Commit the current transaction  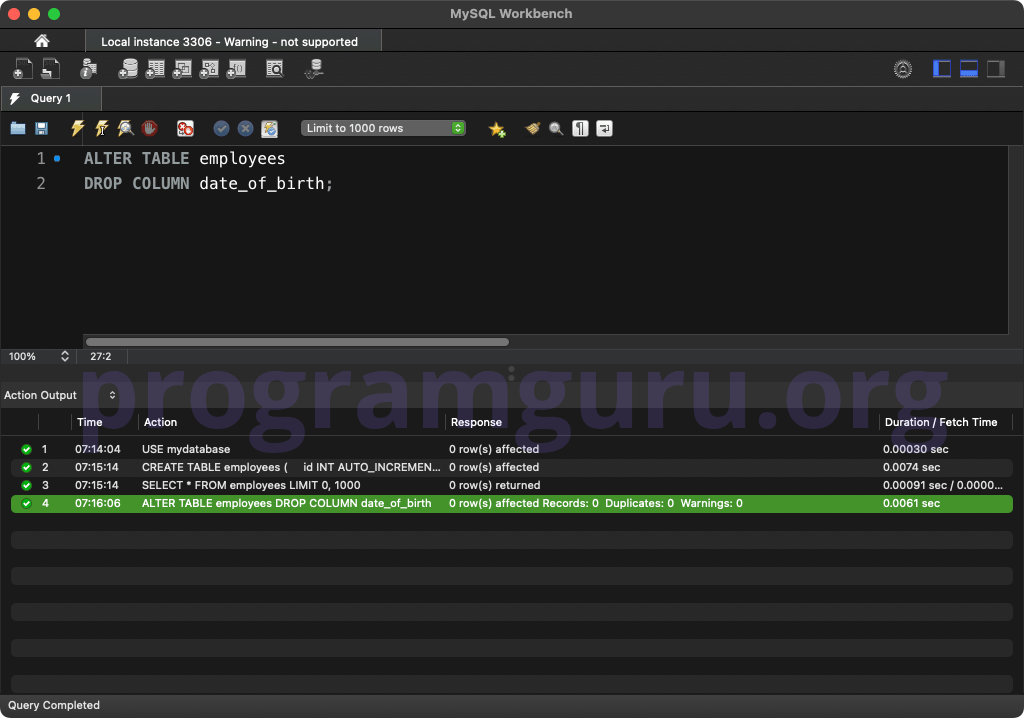coord(221,128)
